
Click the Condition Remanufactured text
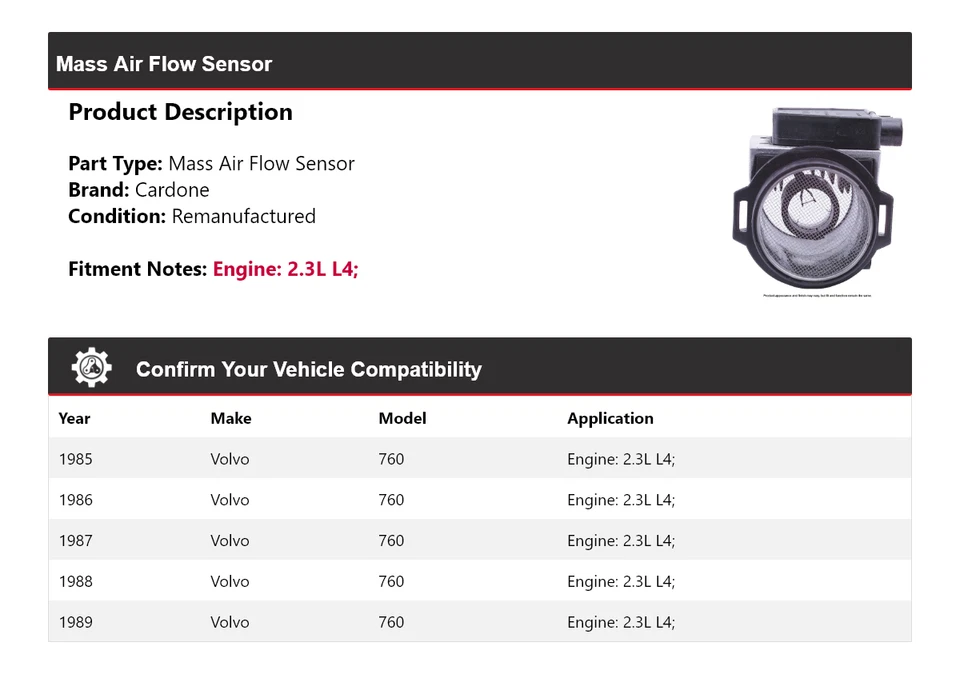click(192, 216)
